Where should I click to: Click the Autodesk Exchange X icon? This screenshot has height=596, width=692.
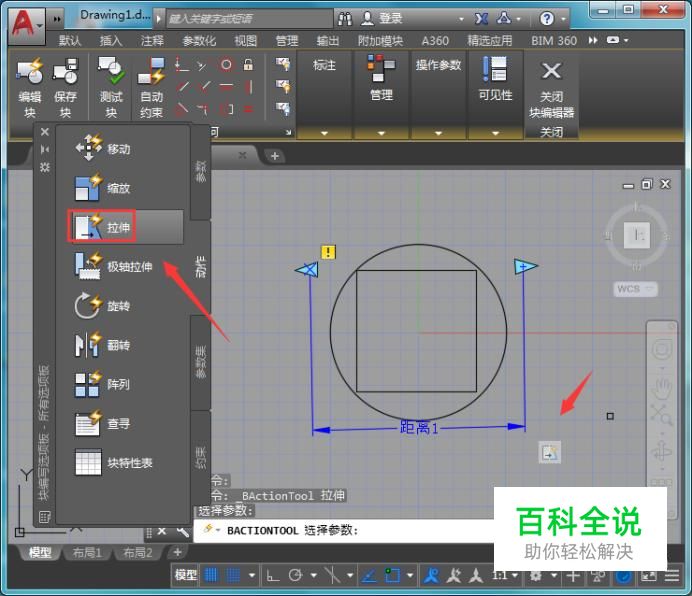pyautogui.click(x=481, y=19)
